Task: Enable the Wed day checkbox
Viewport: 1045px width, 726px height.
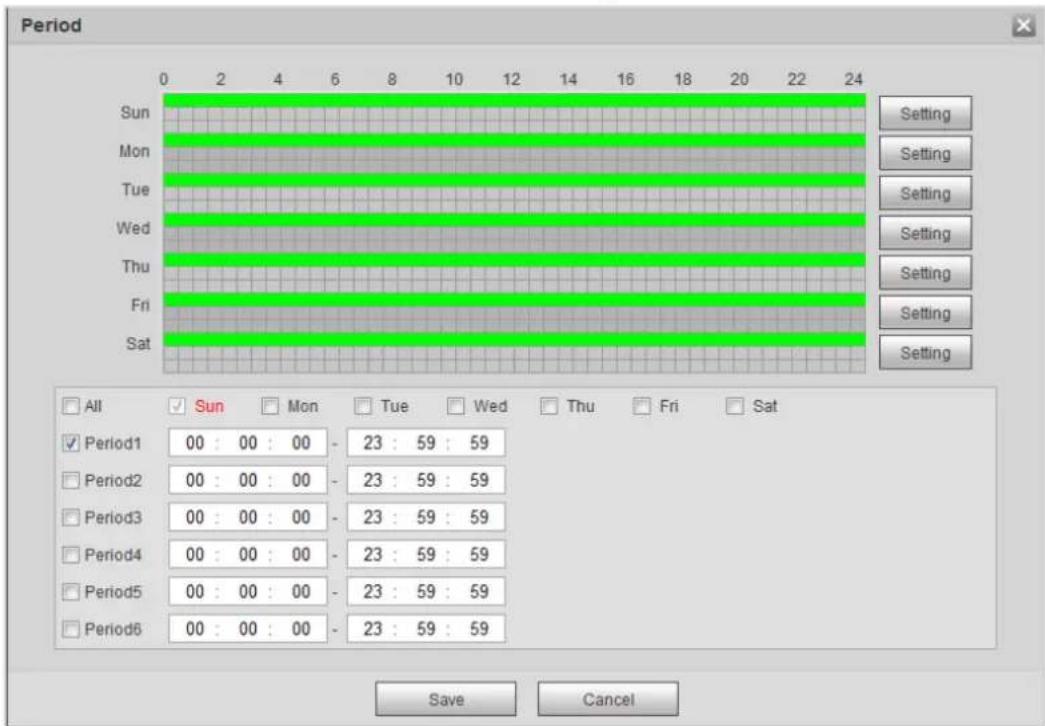Action: tap(456, 406)
